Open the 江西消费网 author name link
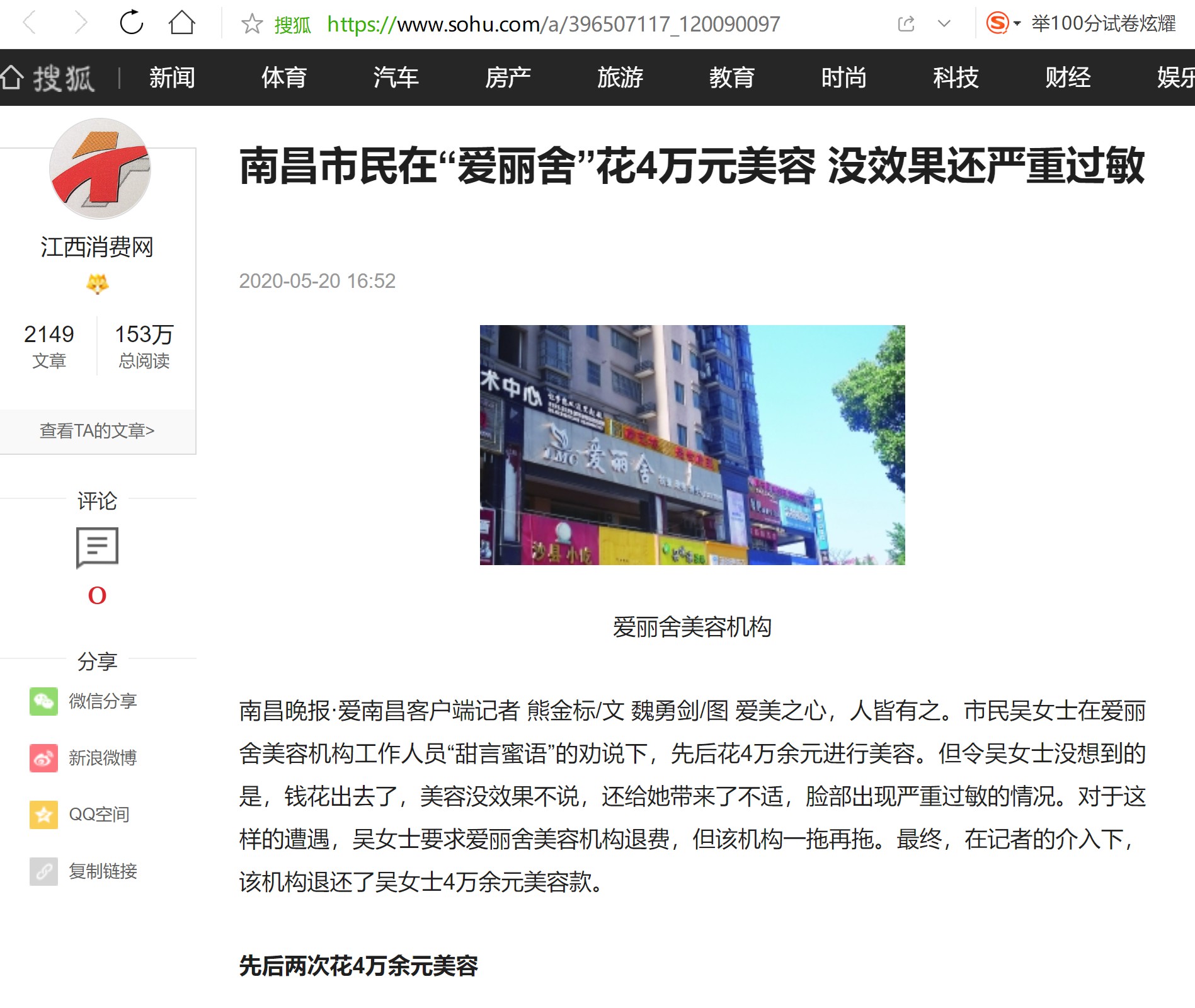 coord(97,247)
